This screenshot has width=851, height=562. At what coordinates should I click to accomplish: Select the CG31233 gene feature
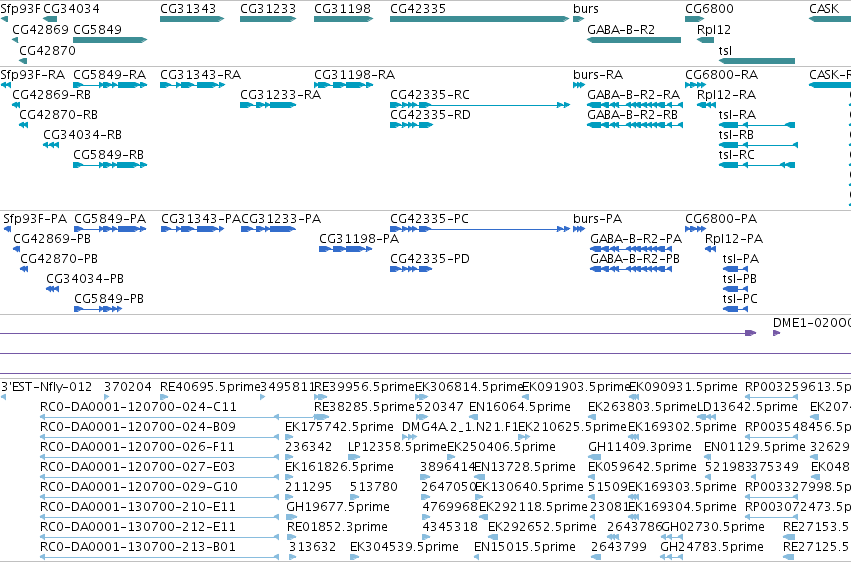coord(268,19)
